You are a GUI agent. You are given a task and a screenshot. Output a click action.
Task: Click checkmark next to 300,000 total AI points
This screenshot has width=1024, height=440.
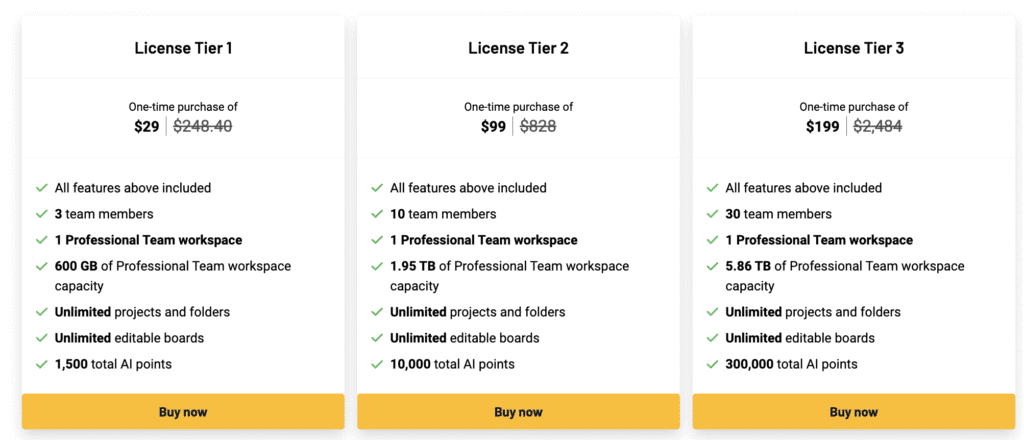click(712, 364)
